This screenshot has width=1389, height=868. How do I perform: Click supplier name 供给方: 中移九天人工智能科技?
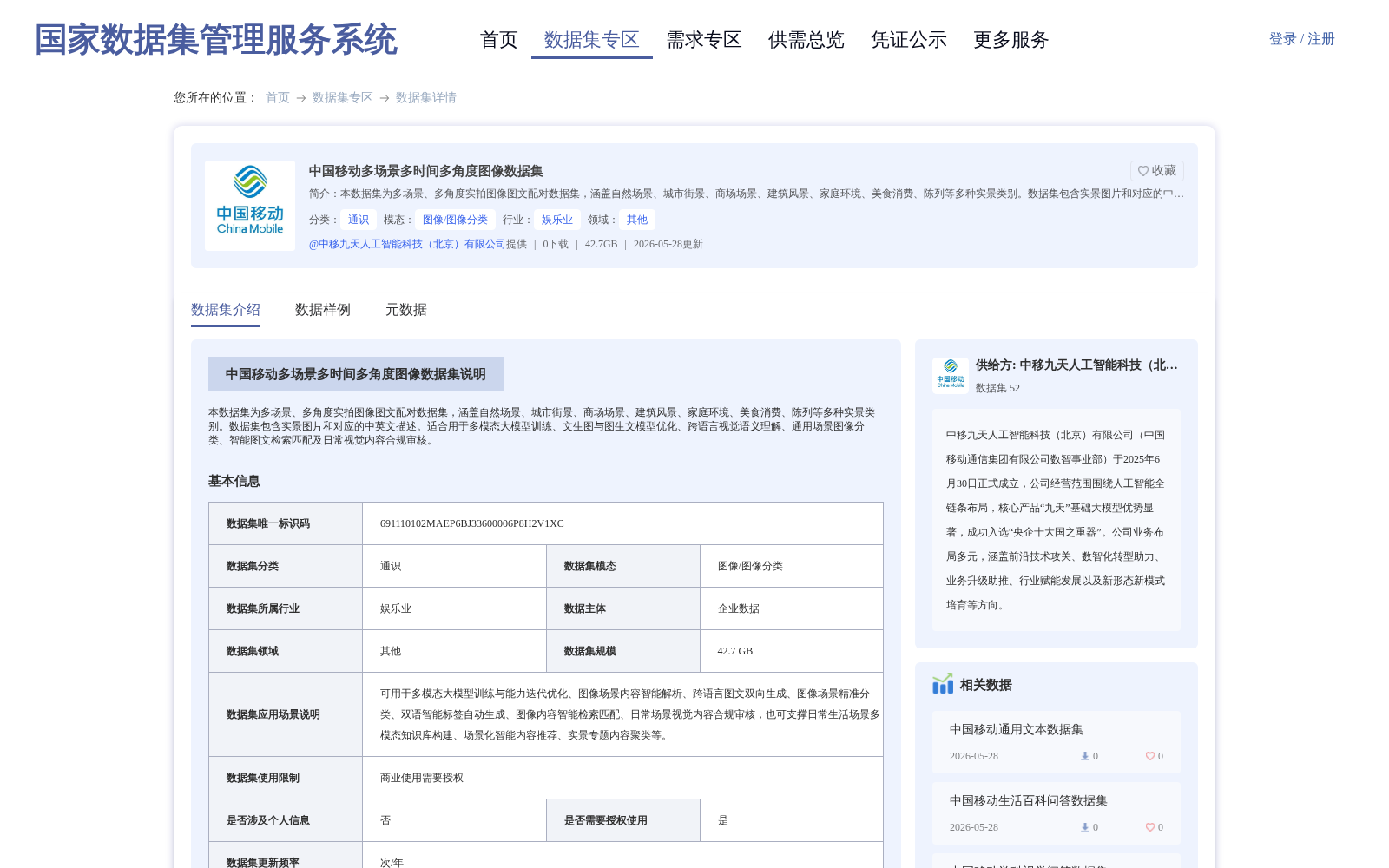pyautogui.click(x=1076, y=365)
